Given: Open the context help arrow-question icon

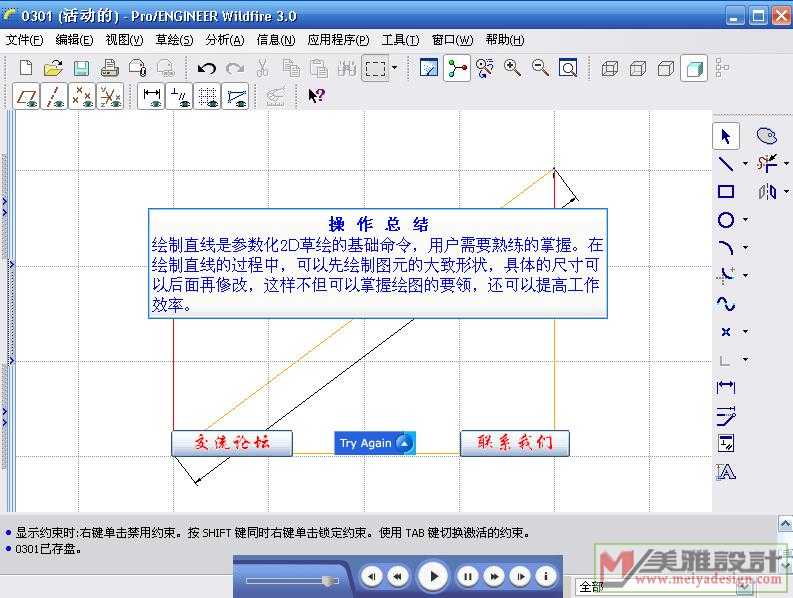Looking at the screenshot, I should tap(317, 96).
